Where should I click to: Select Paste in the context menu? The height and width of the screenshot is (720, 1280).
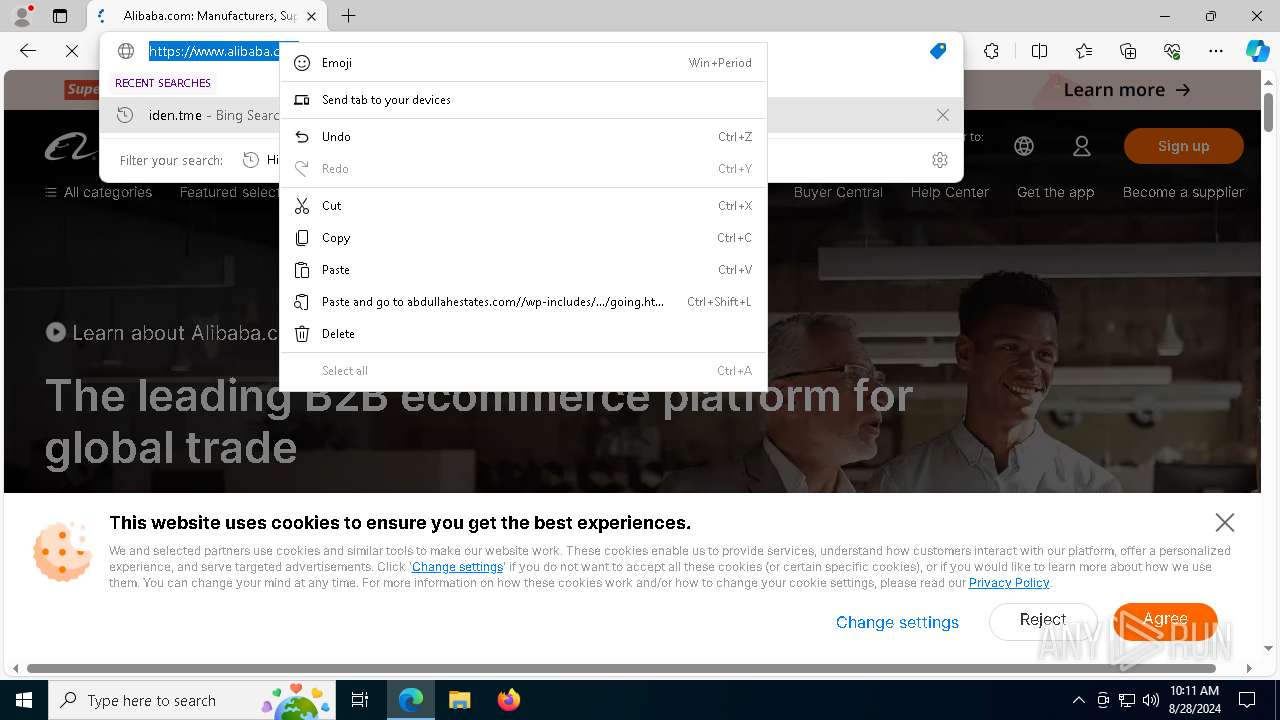[523, 270]
